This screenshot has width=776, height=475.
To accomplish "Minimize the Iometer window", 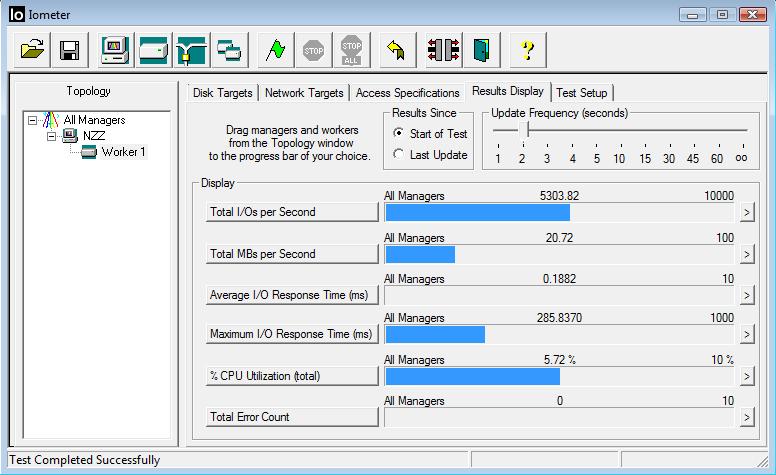I will pos(693,15).
